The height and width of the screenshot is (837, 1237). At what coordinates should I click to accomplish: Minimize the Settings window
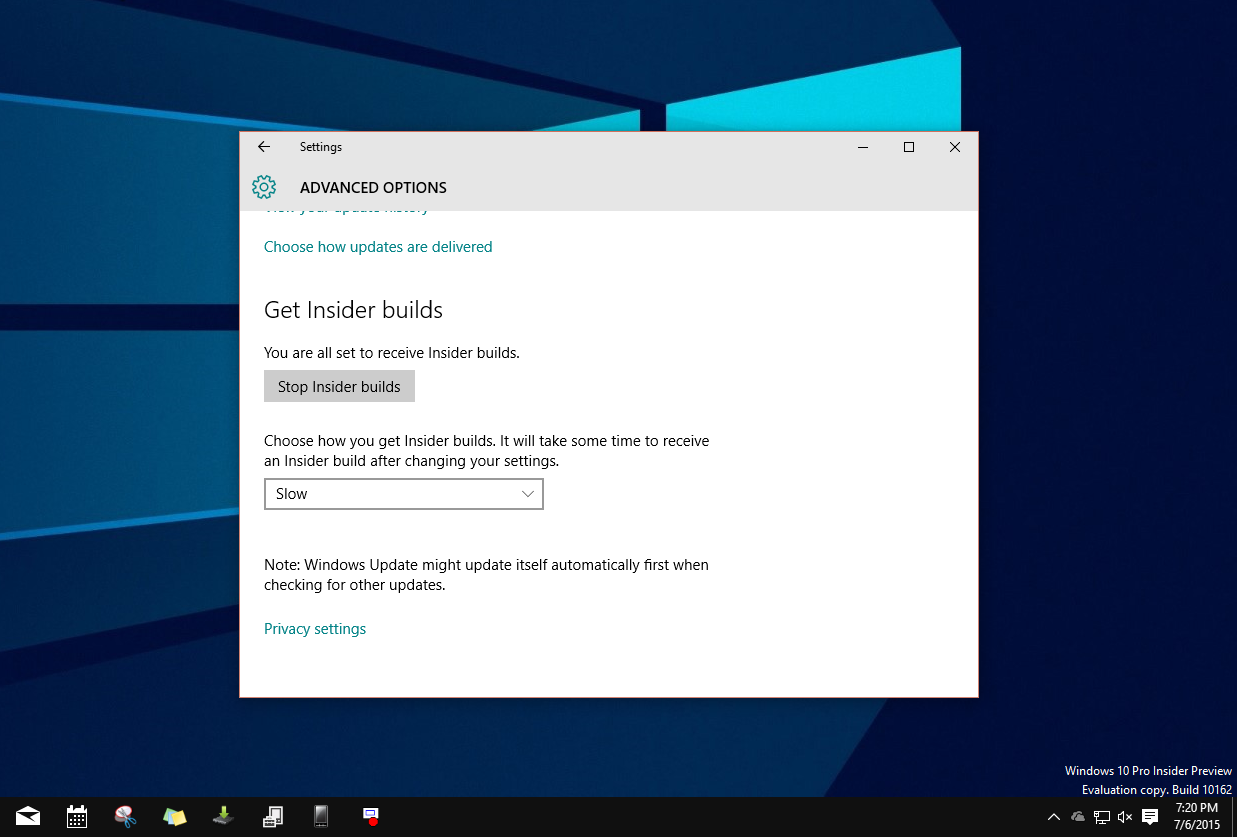click(863, 147)
